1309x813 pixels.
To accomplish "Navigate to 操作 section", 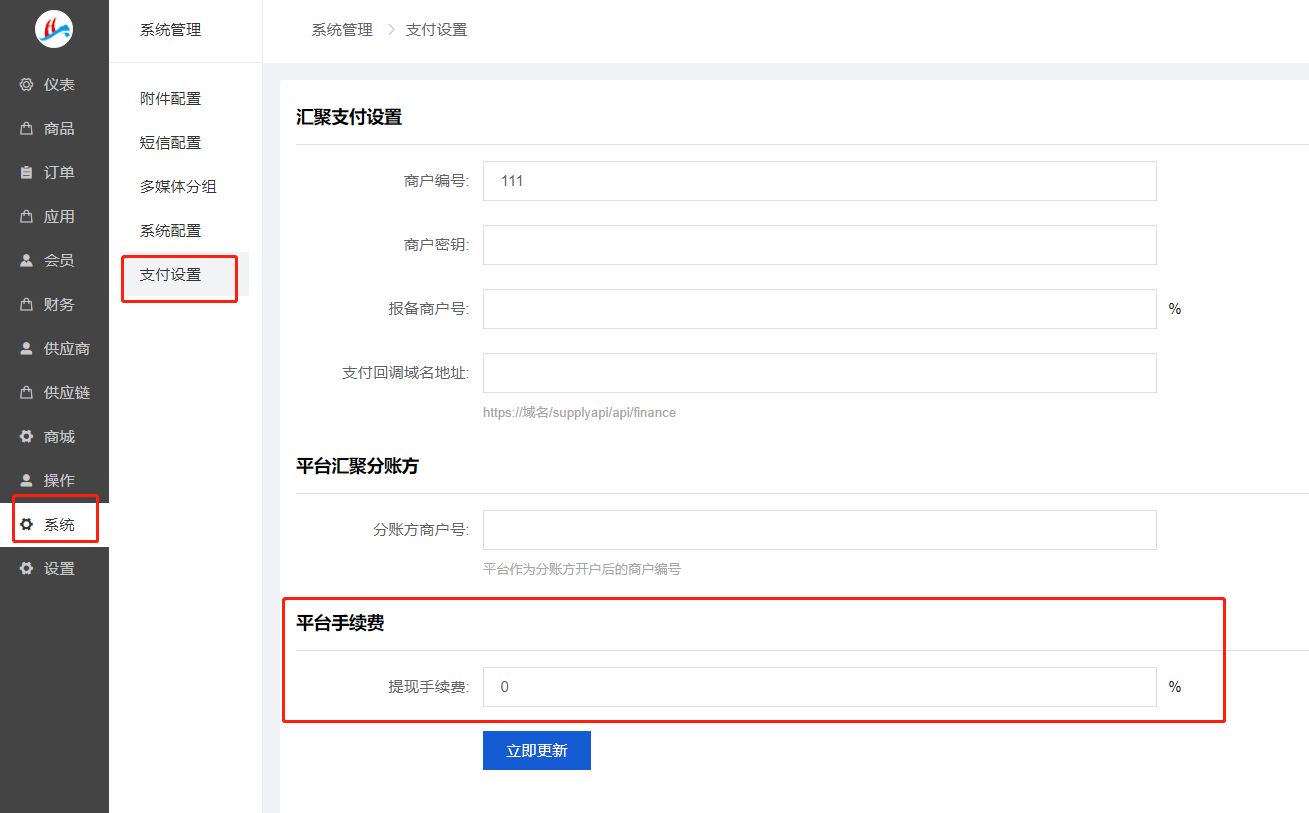I will click(54, 481).
